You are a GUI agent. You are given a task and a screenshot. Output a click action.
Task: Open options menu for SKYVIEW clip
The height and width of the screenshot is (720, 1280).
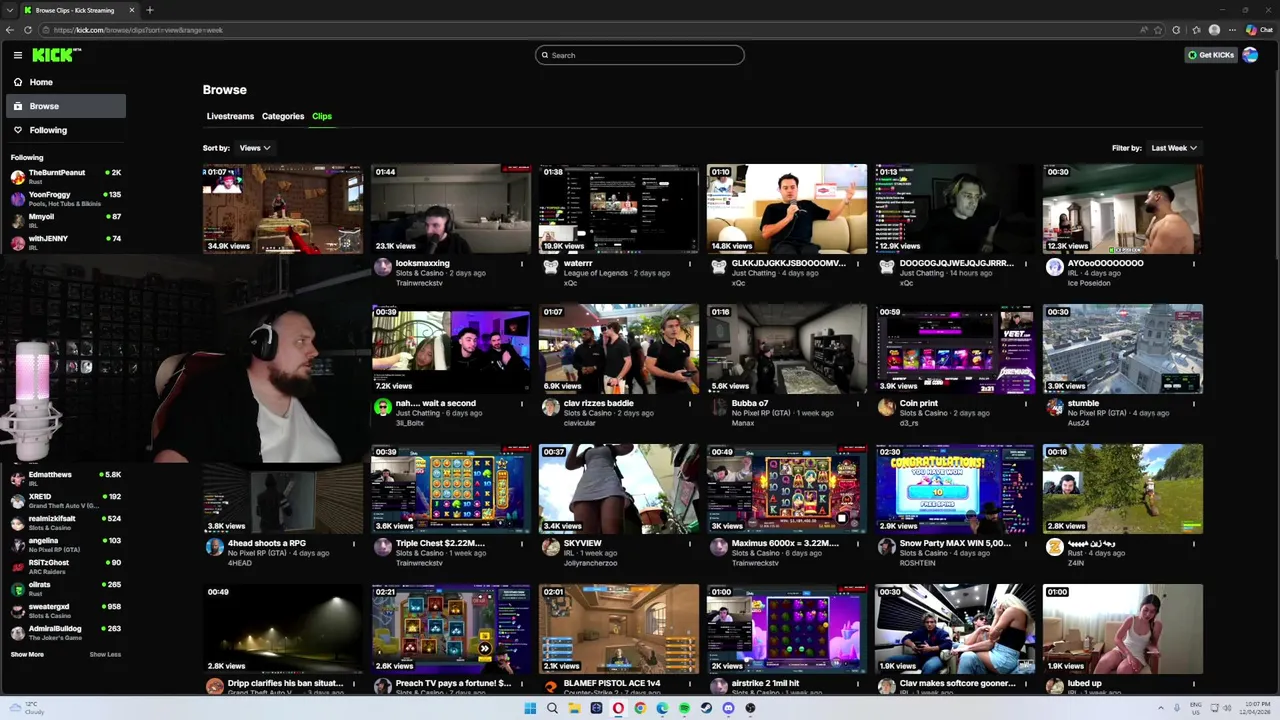pyautogui.click(x=689, y=544)
